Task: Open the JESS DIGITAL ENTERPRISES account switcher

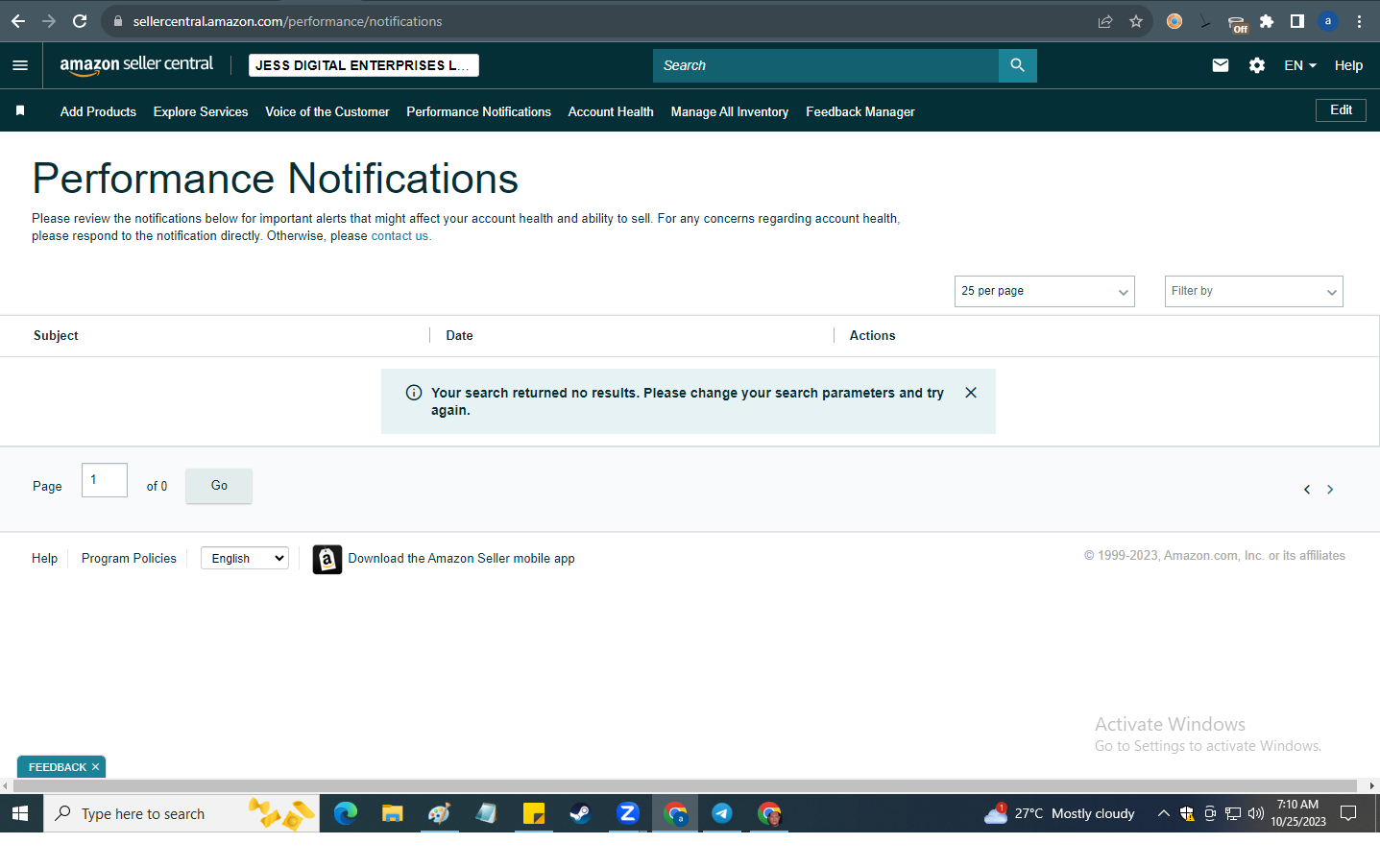Action: tap(364, 65)
